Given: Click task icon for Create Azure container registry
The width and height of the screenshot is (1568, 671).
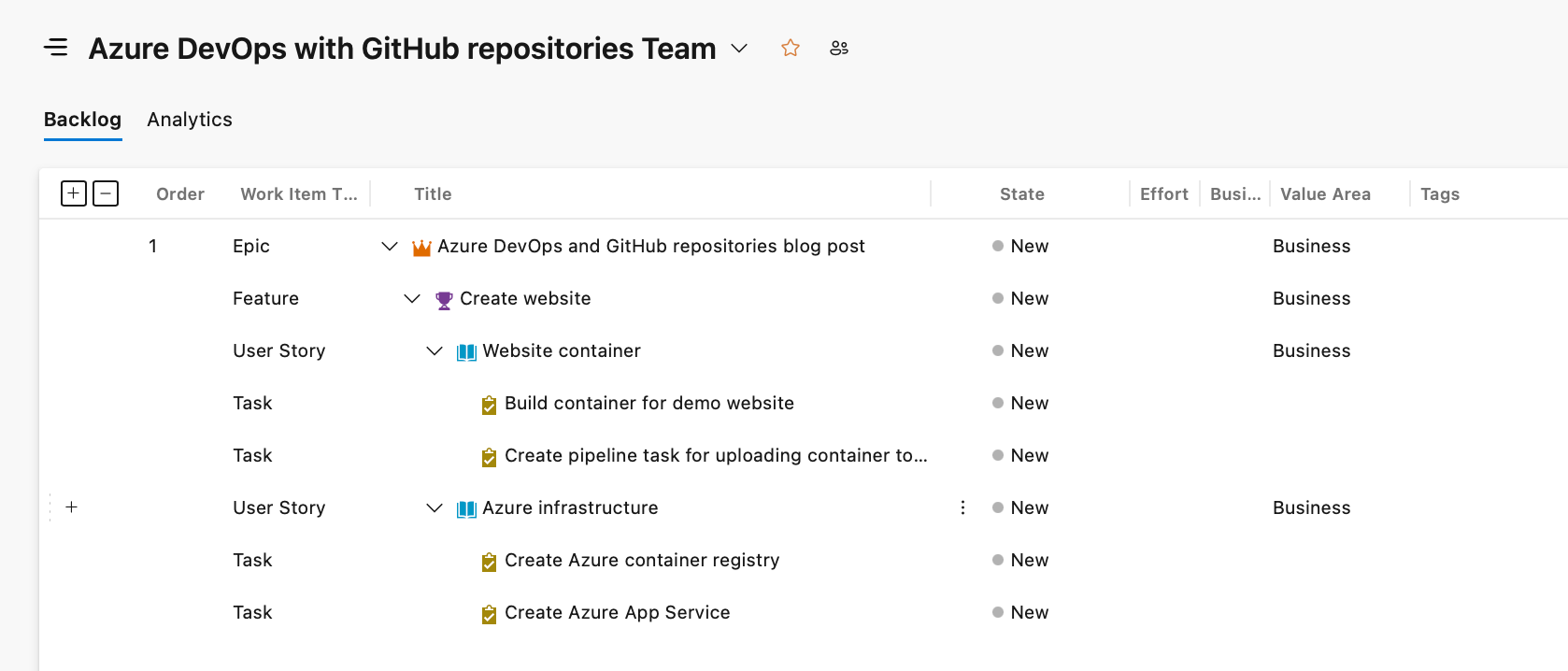Looking at the screenshot, I should click(489, 561).
